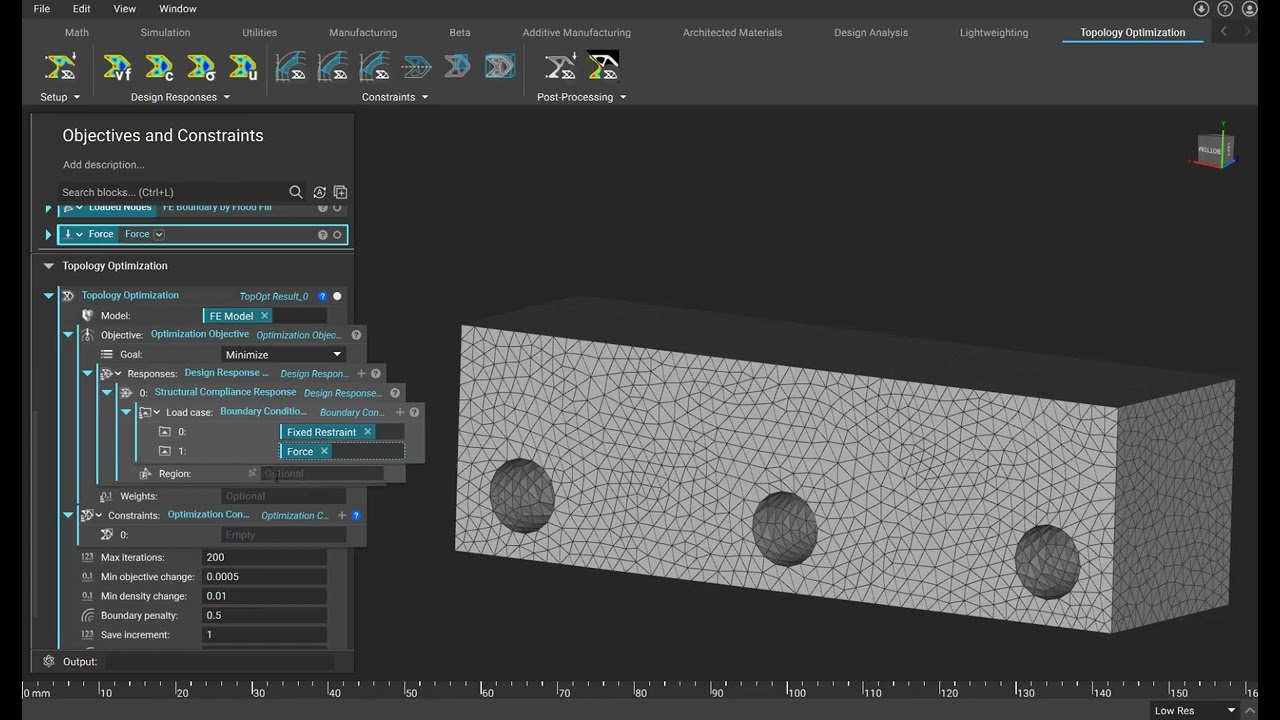Click the plus icon on Responses row
The width and height of the screenshot is (1280, 720).
point(362,373)
